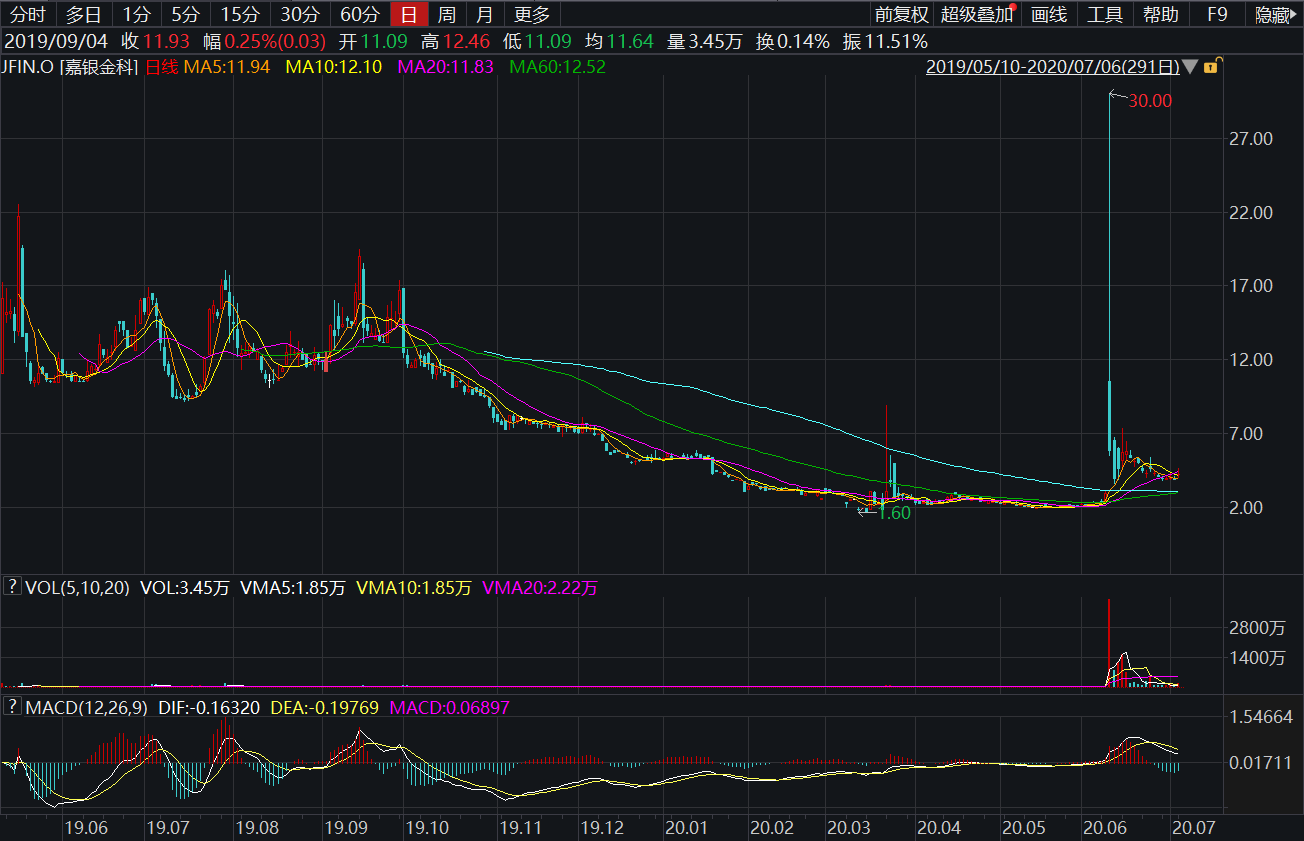The width and height of the screenshot is (1304, 841).
Task: Click the 超级叠加 overlay button
Action: (x=976, y=14)
